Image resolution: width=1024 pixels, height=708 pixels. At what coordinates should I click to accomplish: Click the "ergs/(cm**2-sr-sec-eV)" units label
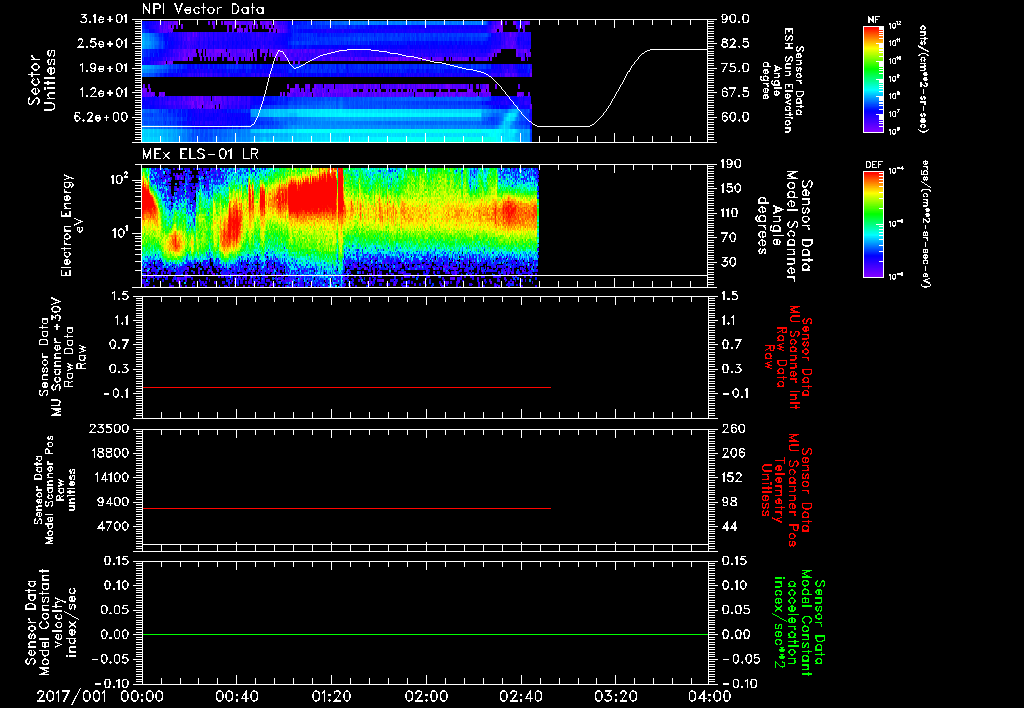pos(925,224)
